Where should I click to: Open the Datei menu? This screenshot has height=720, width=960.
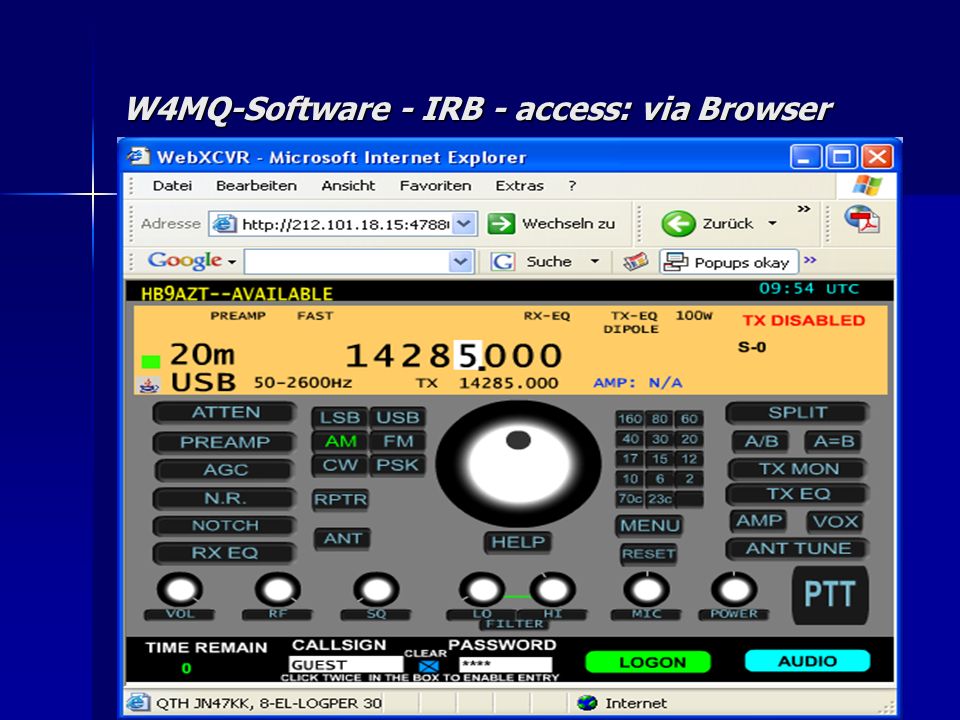click(x=172, y=186)
